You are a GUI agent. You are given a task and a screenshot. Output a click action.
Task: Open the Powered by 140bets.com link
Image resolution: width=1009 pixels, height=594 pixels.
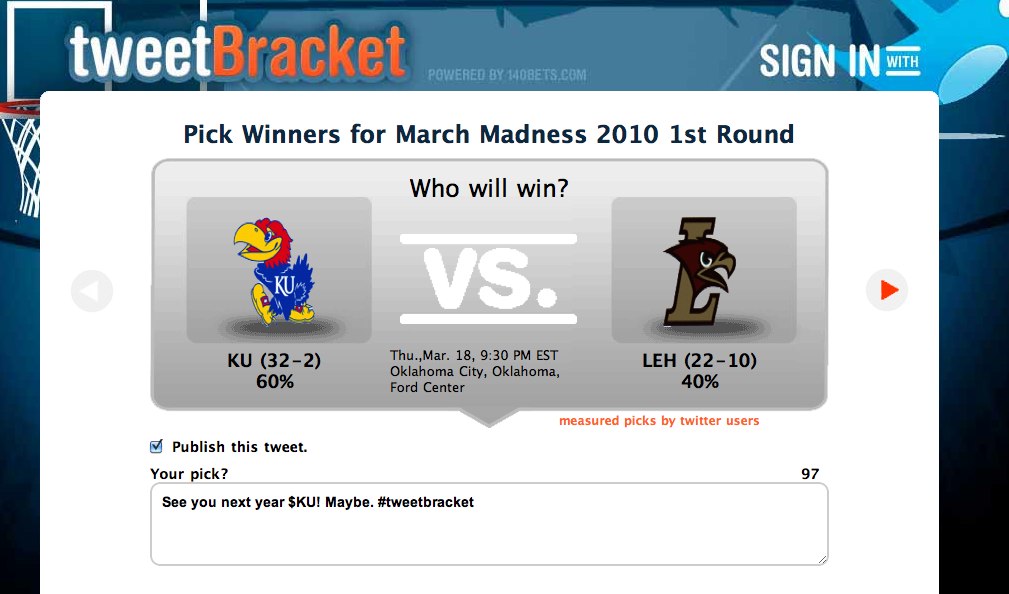point(507,75)
